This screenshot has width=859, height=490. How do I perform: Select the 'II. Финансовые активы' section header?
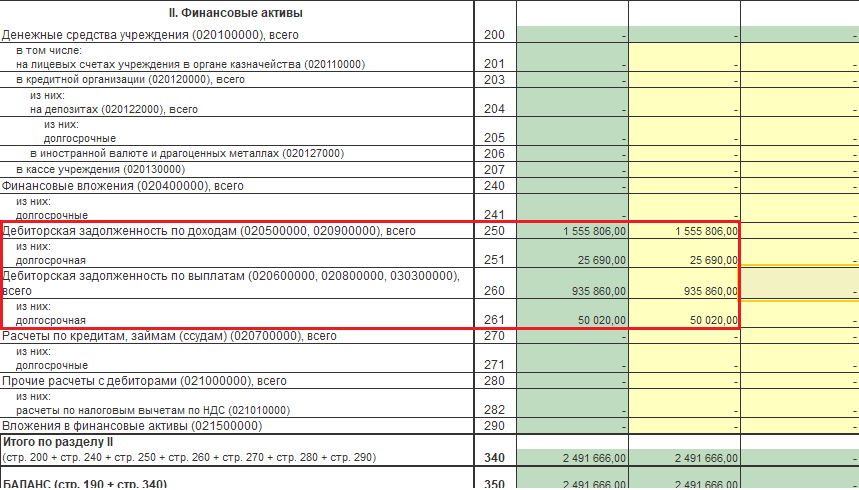(x=236, y=13)
